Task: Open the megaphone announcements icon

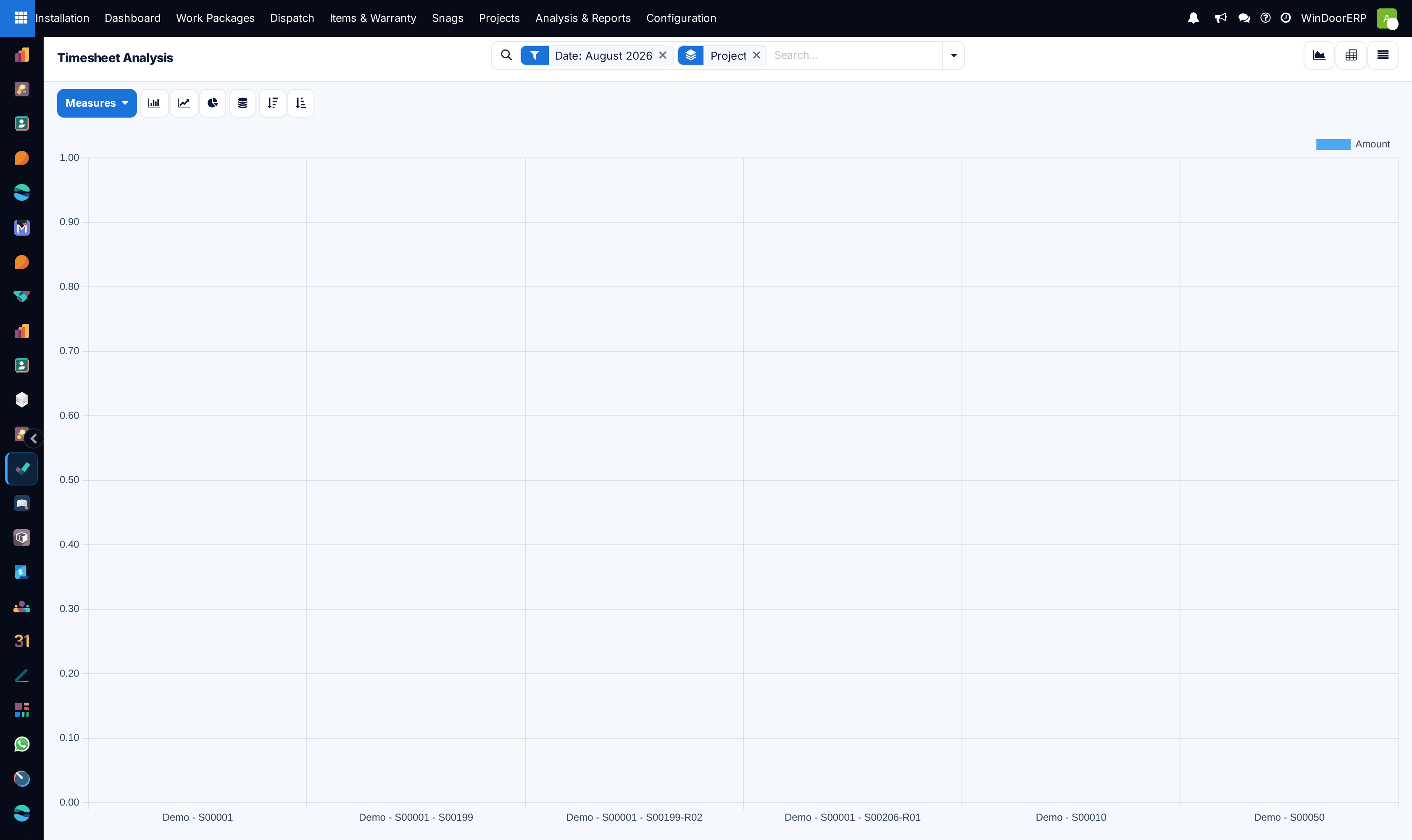Action: pyautogui.click(x=1220, y=18)
